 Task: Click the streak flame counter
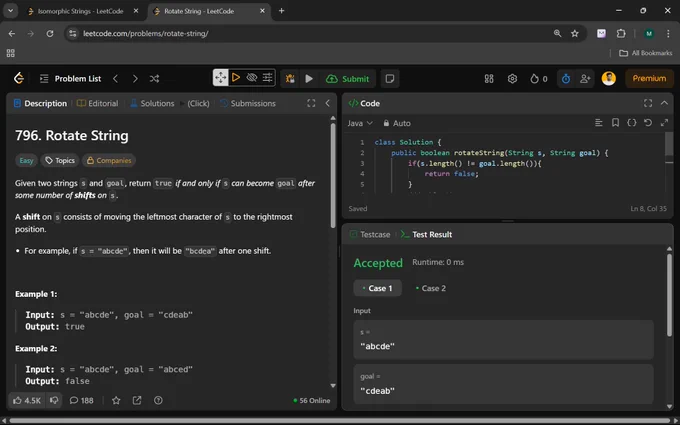pyautogui.click(x=539, y=78)
